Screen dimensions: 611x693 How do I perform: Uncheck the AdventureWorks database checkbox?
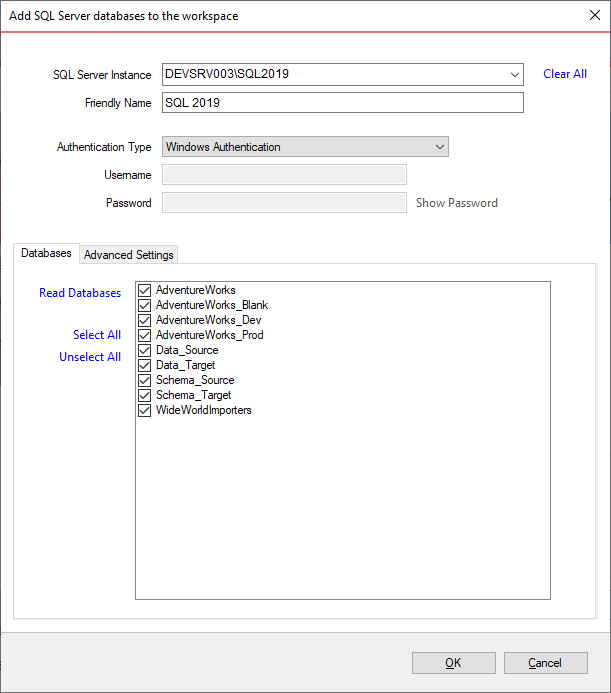point(145,290)
